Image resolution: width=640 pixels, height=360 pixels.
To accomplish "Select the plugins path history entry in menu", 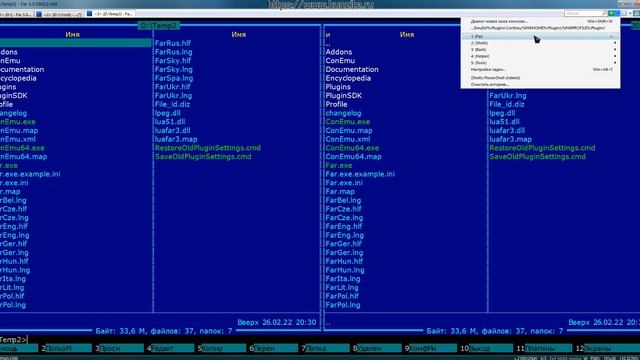I will pos(540,28).
